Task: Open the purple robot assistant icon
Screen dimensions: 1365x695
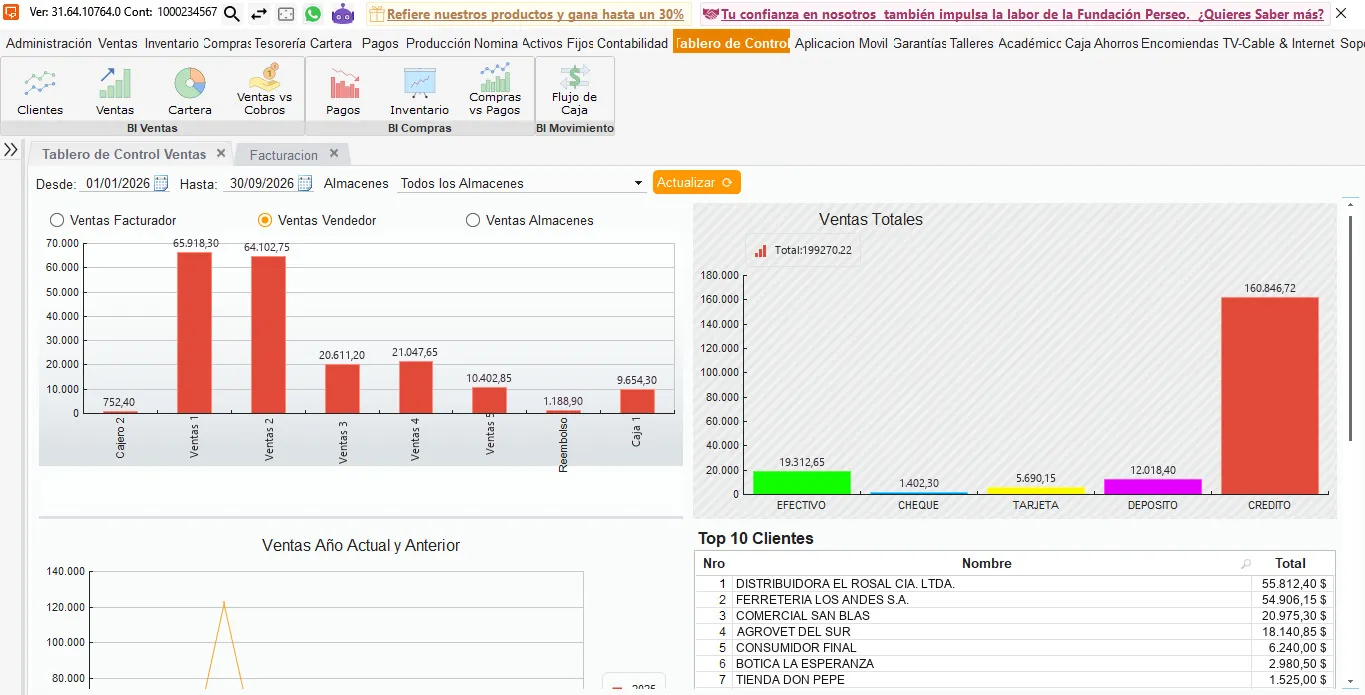Action: point(343,14)
